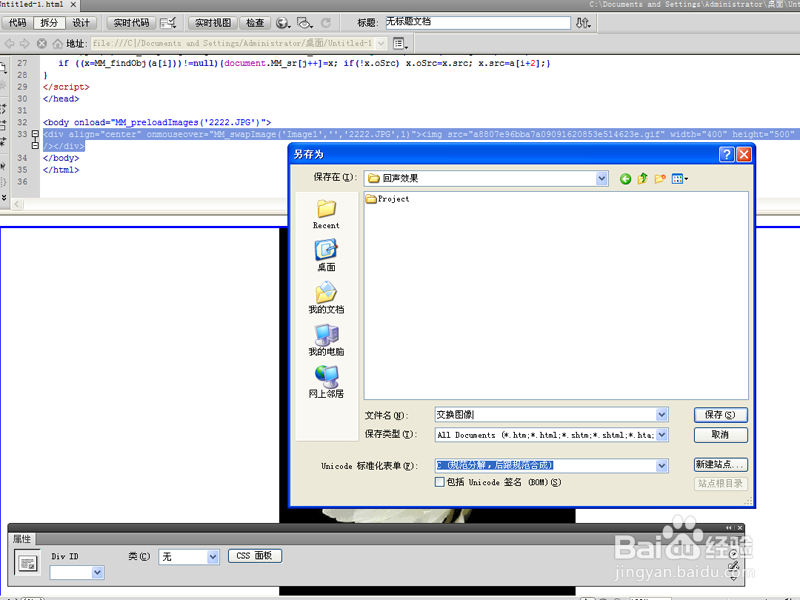Open the 我的文档 My Documents shortcut
The height and width of the screenshot is (600, 800).
(x=326, y=298)
